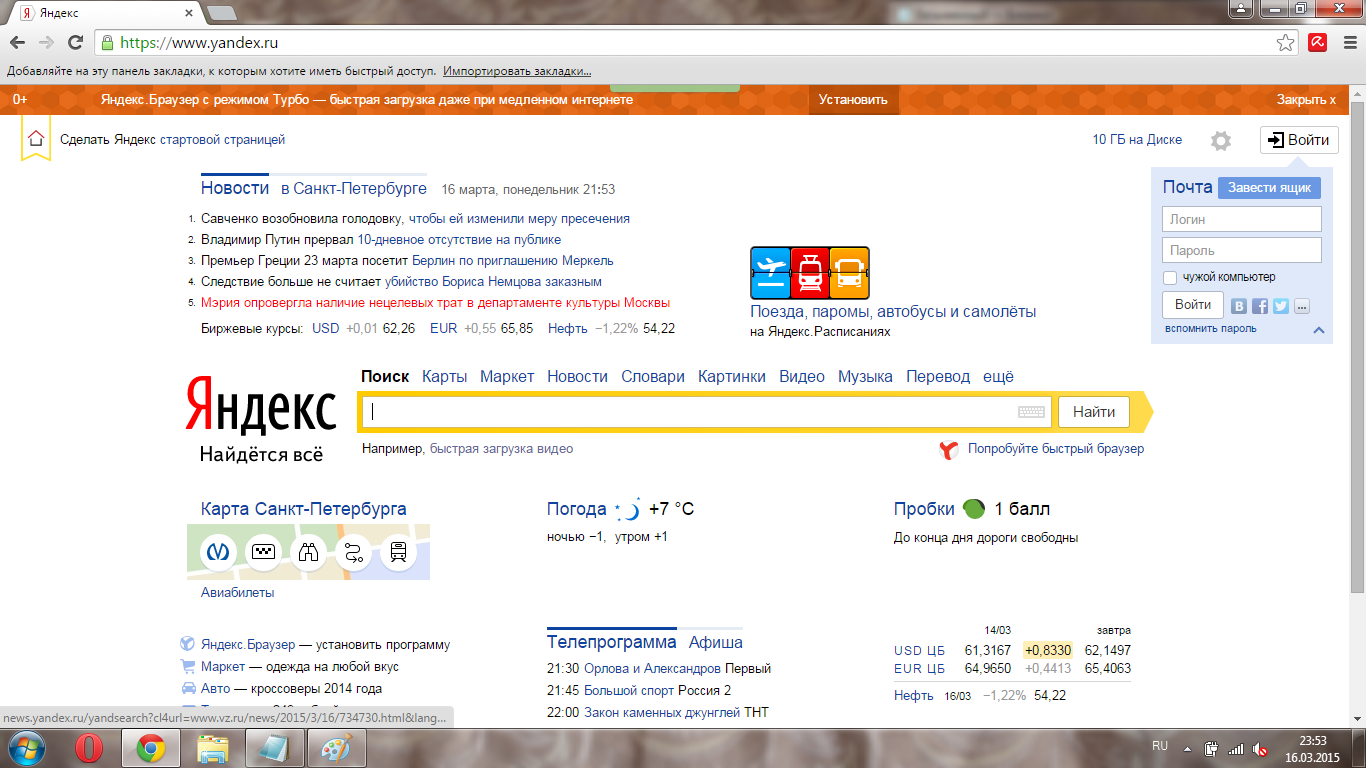This screenshot has height=768, width=1366.
Task: Open the Картинки tab
Action: pos(732,377)
